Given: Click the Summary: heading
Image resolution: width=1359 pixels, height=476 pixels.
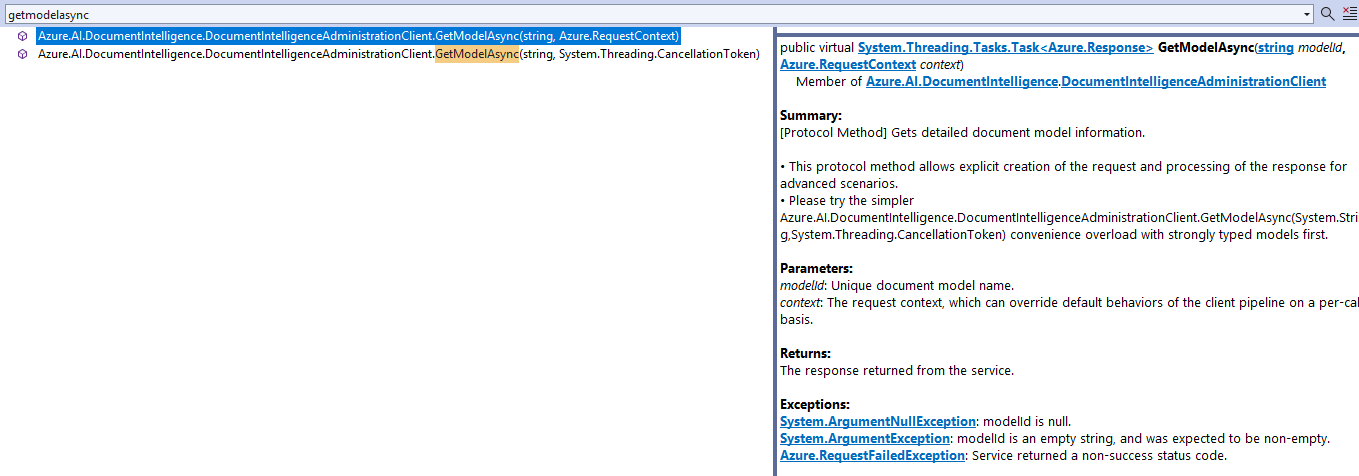Looking at the screenshot, I should click(811, 115).
